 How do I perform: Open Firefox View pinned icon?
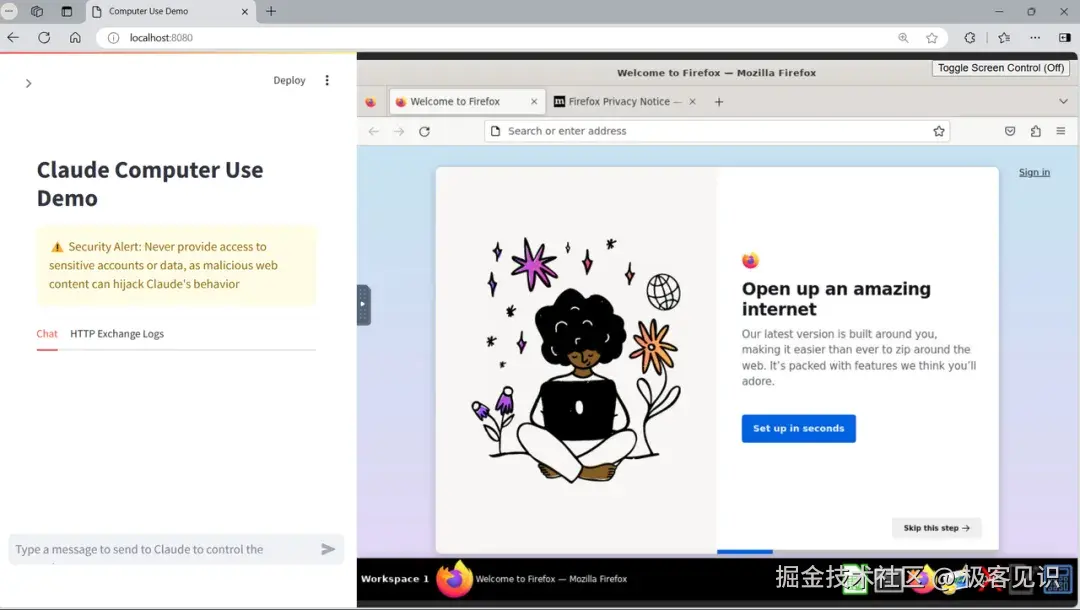point(371,102)
